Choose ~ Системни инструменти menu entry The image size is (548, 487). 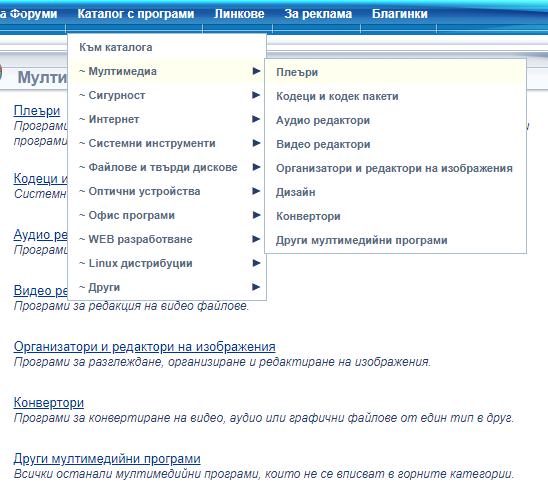[x=167, y=143]
